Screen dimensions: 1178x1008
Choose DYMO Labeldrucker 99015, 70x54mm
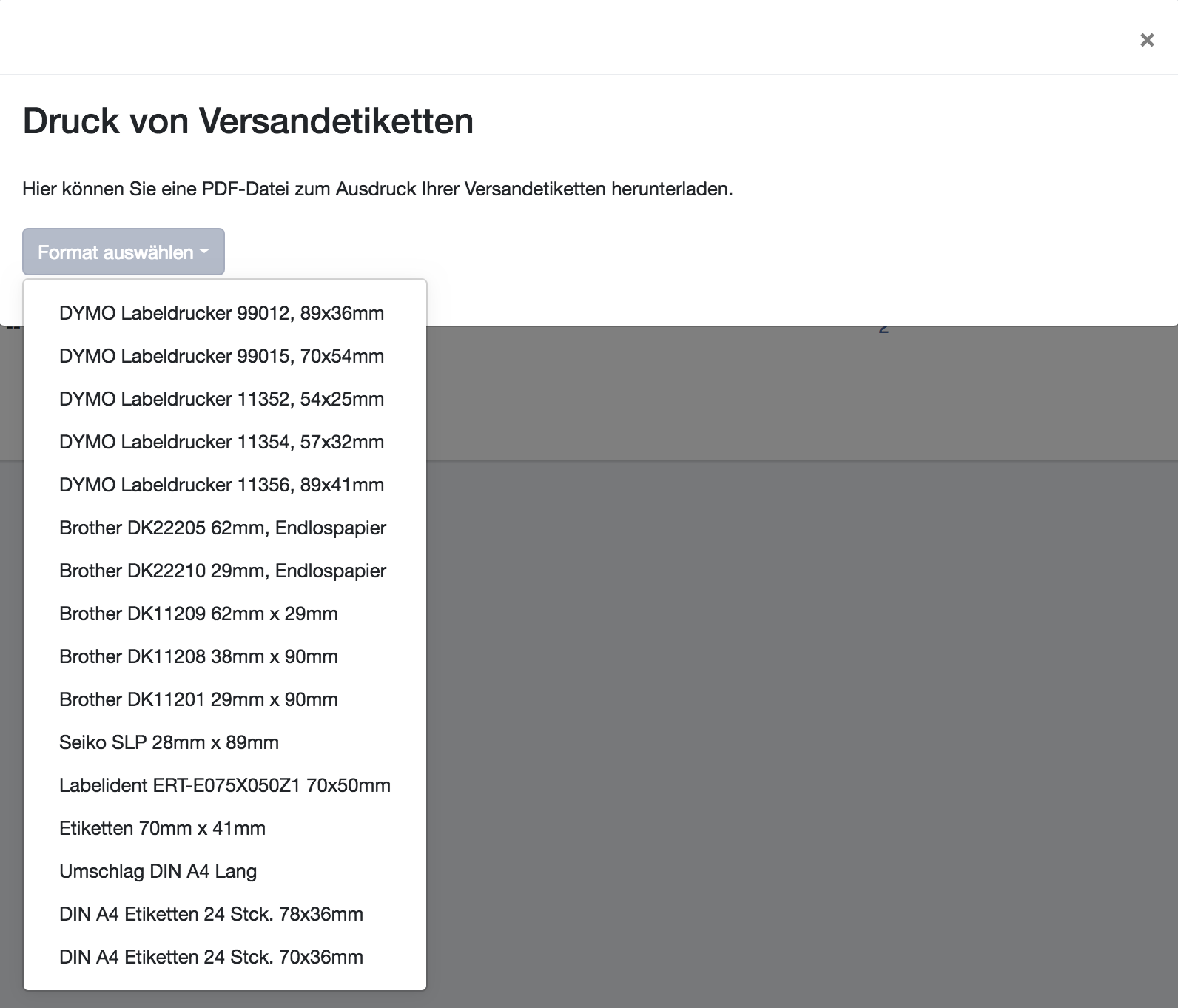click(225, 356)
